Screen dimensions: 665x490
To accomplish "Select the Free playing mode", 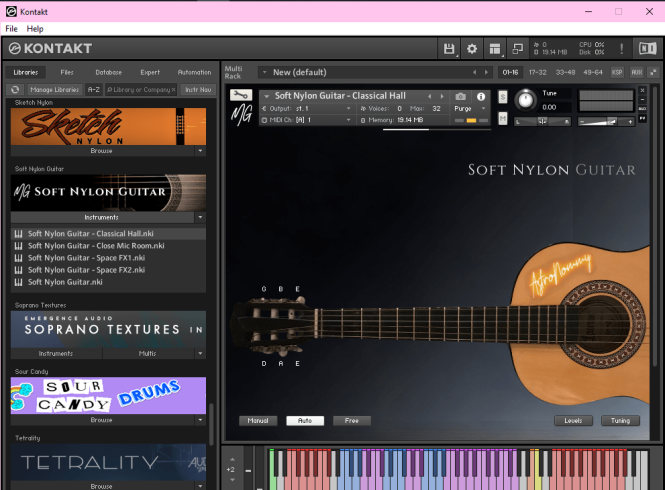I will tap(352, 420).
